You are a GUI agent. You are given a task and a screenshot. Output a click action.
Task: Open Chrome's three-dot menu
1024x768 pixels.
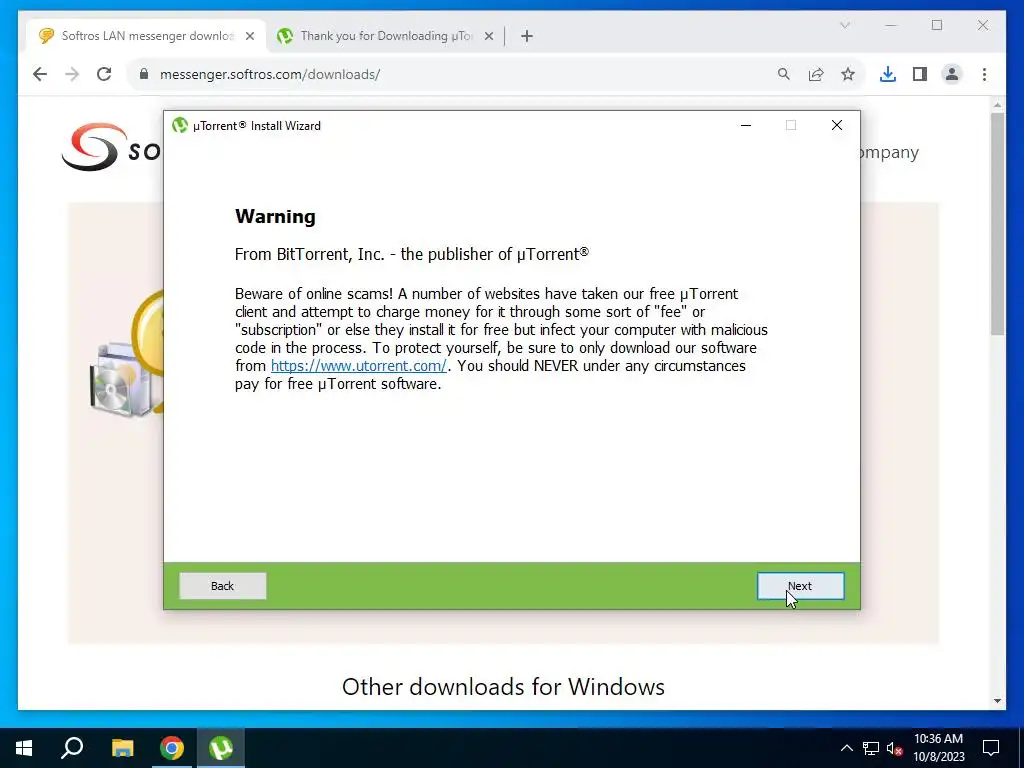tap(984, 74)
